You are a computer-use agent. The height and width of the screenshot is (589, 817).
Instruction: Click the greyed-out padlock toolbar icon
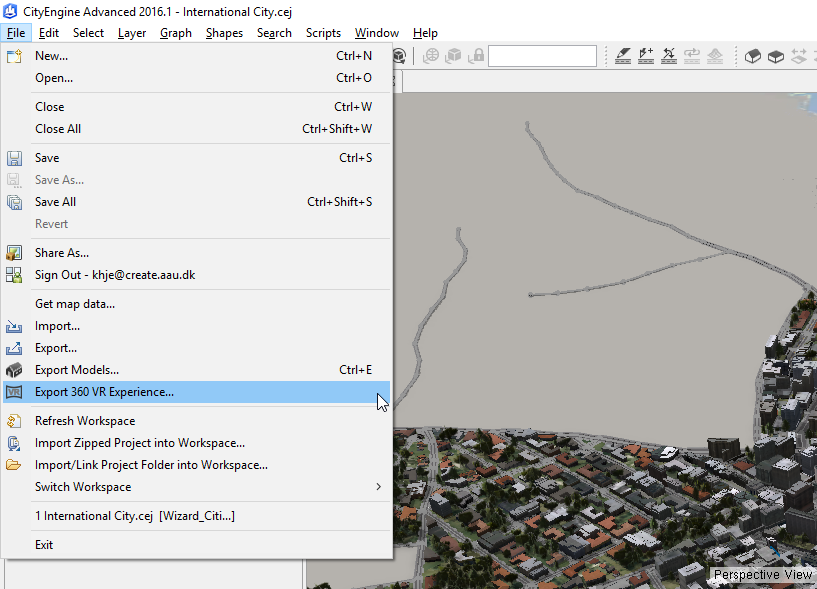(476, 56)
